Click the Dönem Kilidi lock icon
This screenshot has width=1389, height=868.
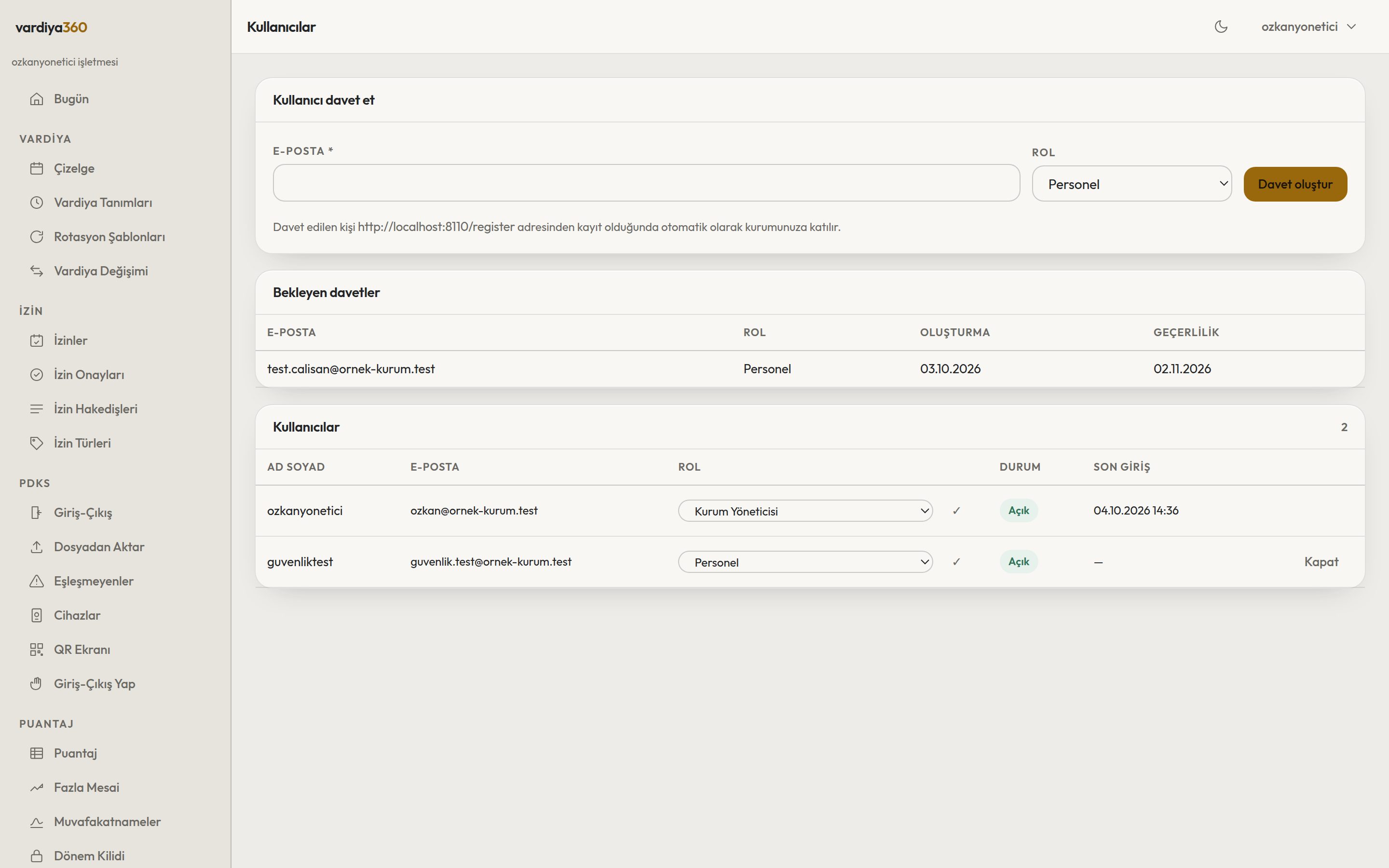click(x=37, y=856)
